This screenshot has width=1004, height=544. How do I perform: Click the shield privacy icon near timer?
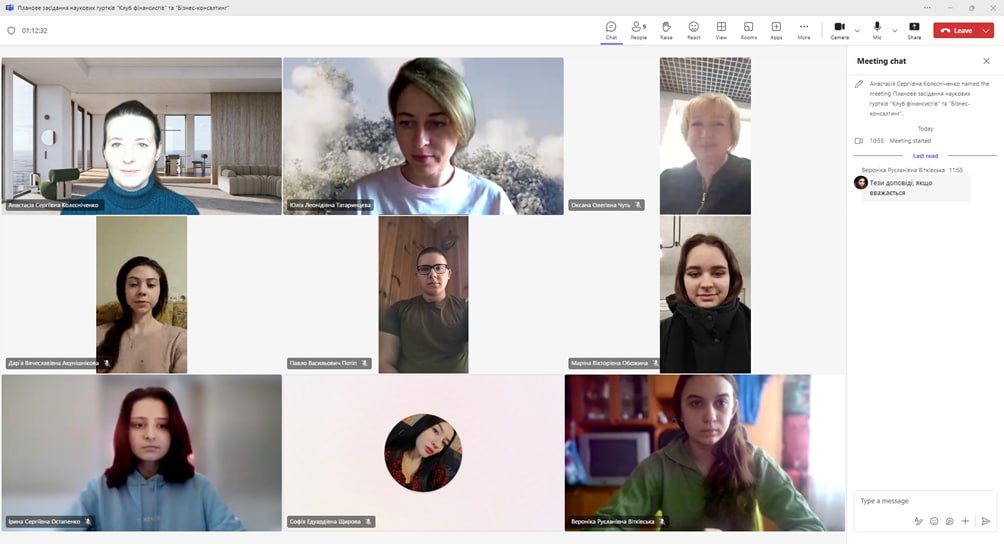pyautogui.click(x=11, y=30)
